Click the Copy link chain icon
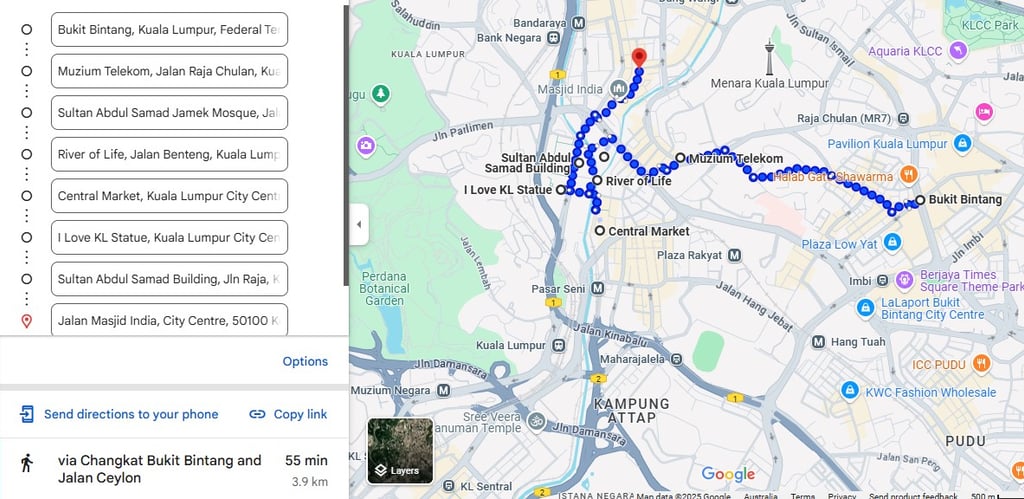 tap(257, 414)
